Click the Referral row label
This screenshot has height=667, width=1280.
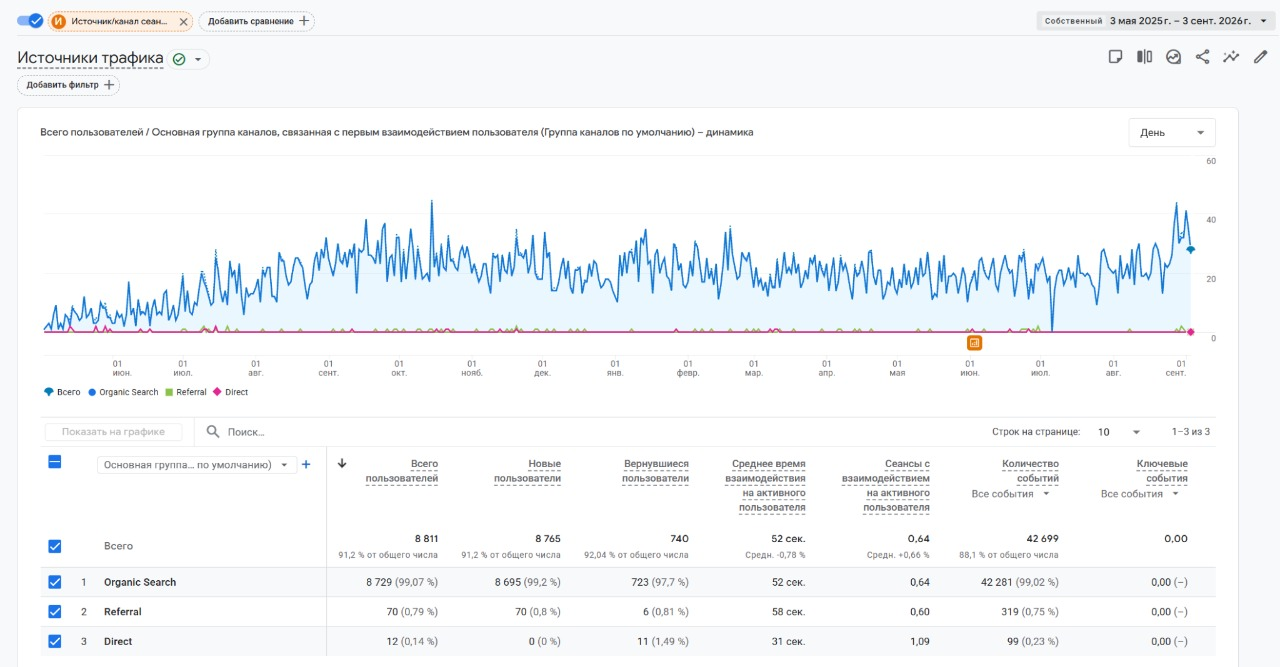(123, 612)
